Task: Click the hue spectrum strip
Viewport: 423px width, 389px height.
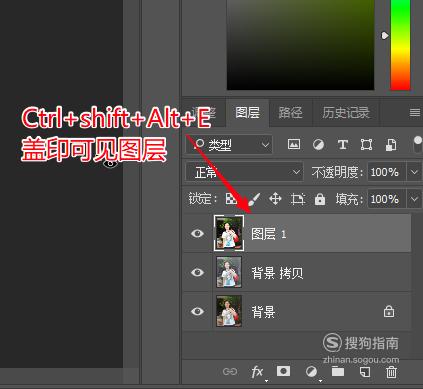Action: tap(400, 44)
